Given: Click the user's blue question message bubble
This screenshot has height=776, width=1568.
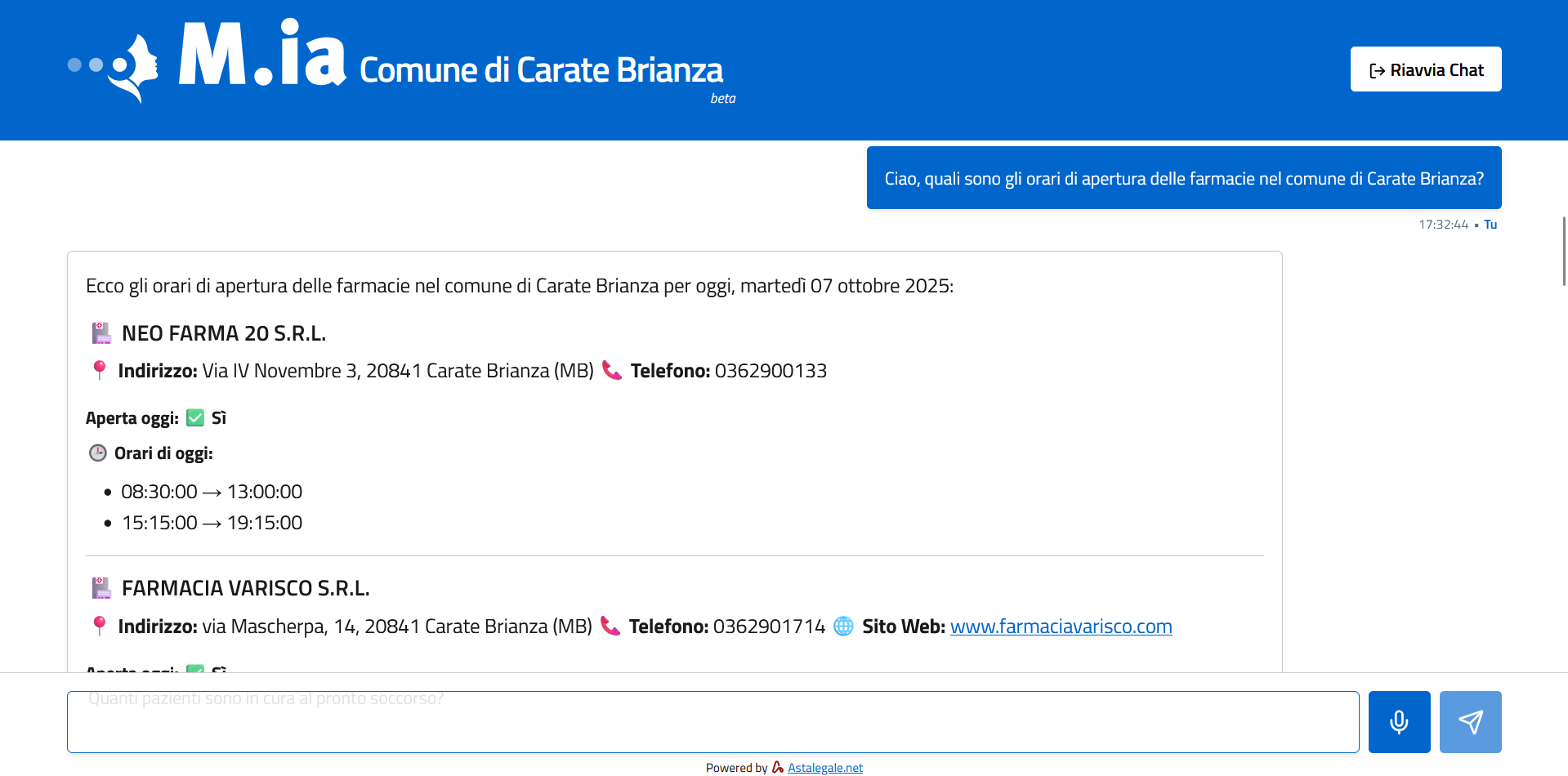Looking at the screenshot, I should click(x=1183, y=178).
